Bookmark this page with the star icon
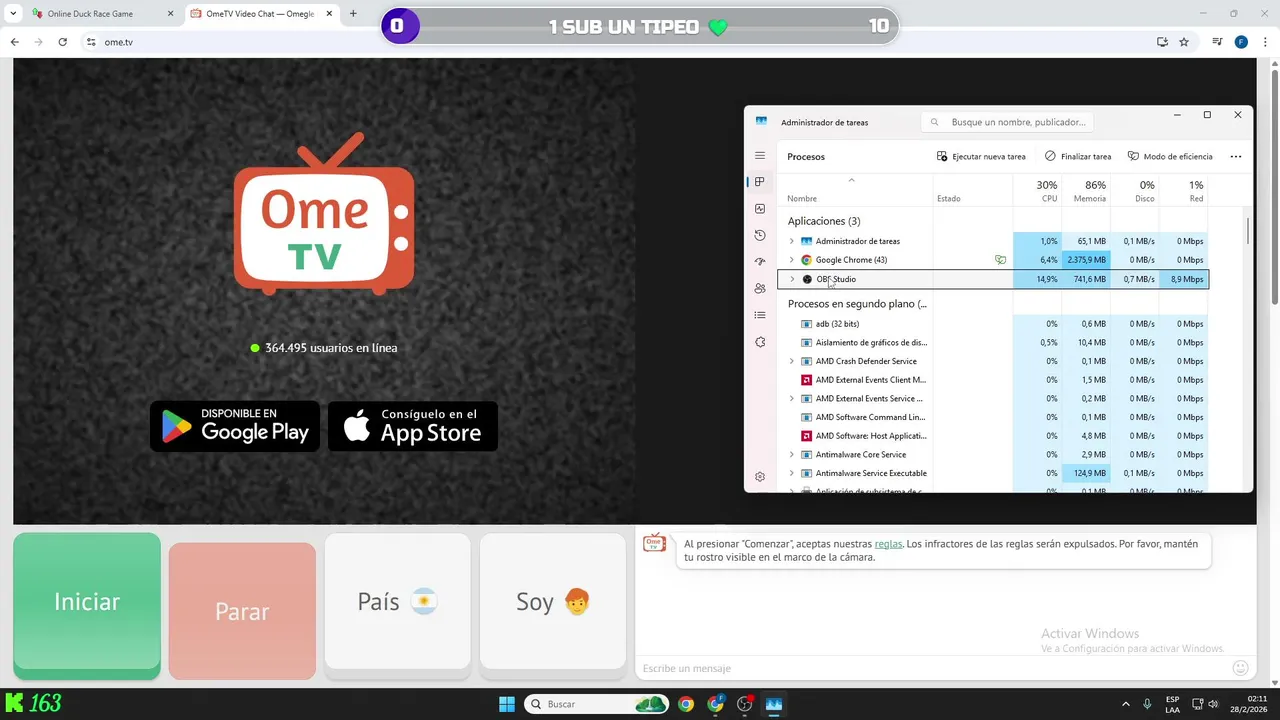The width and height of the screenshot is (1280, 720). tap(1184, 42)
